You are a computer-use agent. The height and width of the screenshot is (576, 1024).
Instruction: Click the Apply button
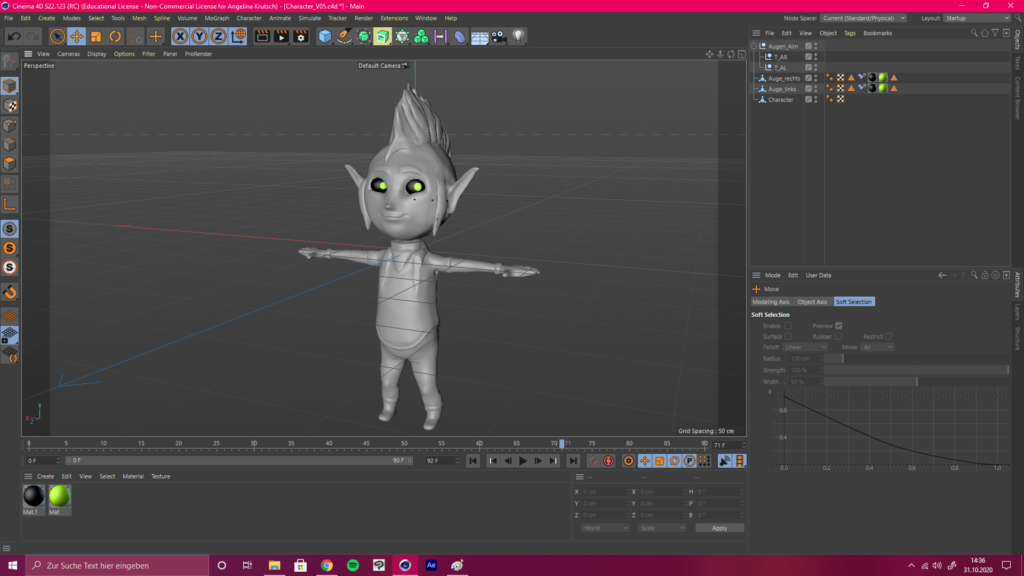719,528
